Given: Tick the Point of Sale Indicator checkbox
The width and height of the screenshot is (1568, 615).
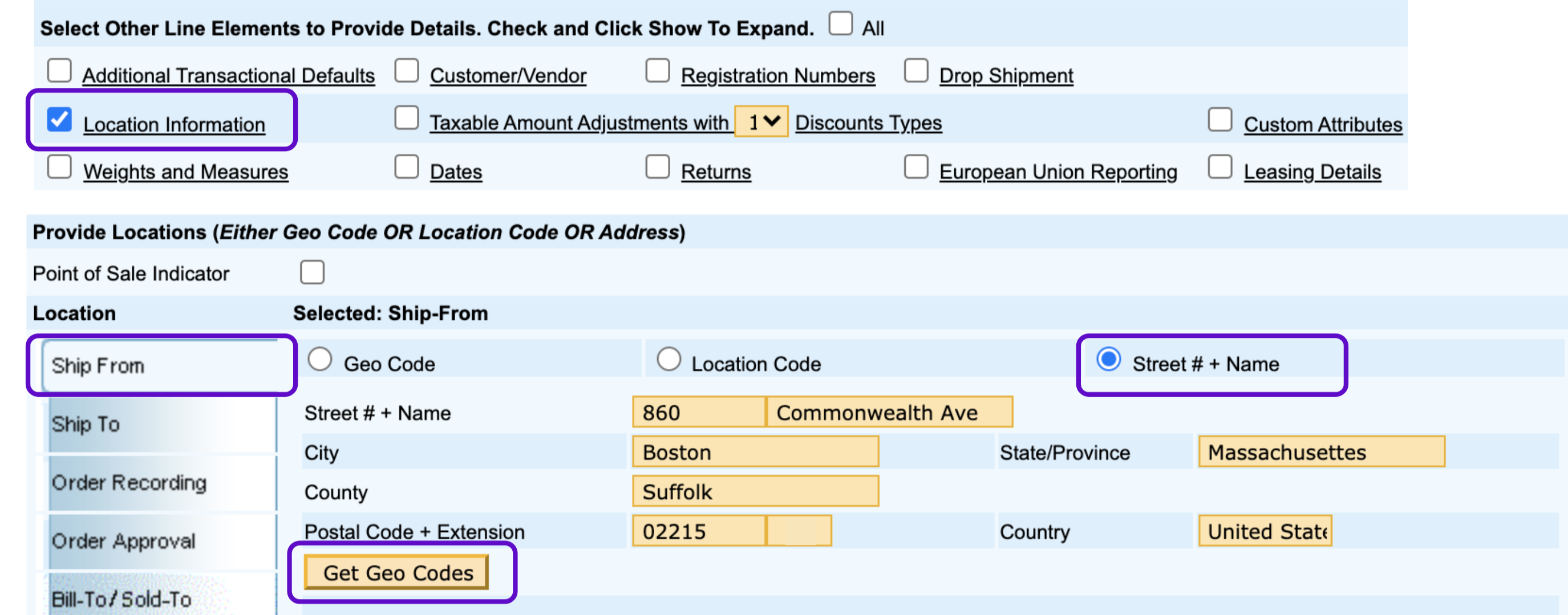Looking at the screenshot, I should point(311,272).
